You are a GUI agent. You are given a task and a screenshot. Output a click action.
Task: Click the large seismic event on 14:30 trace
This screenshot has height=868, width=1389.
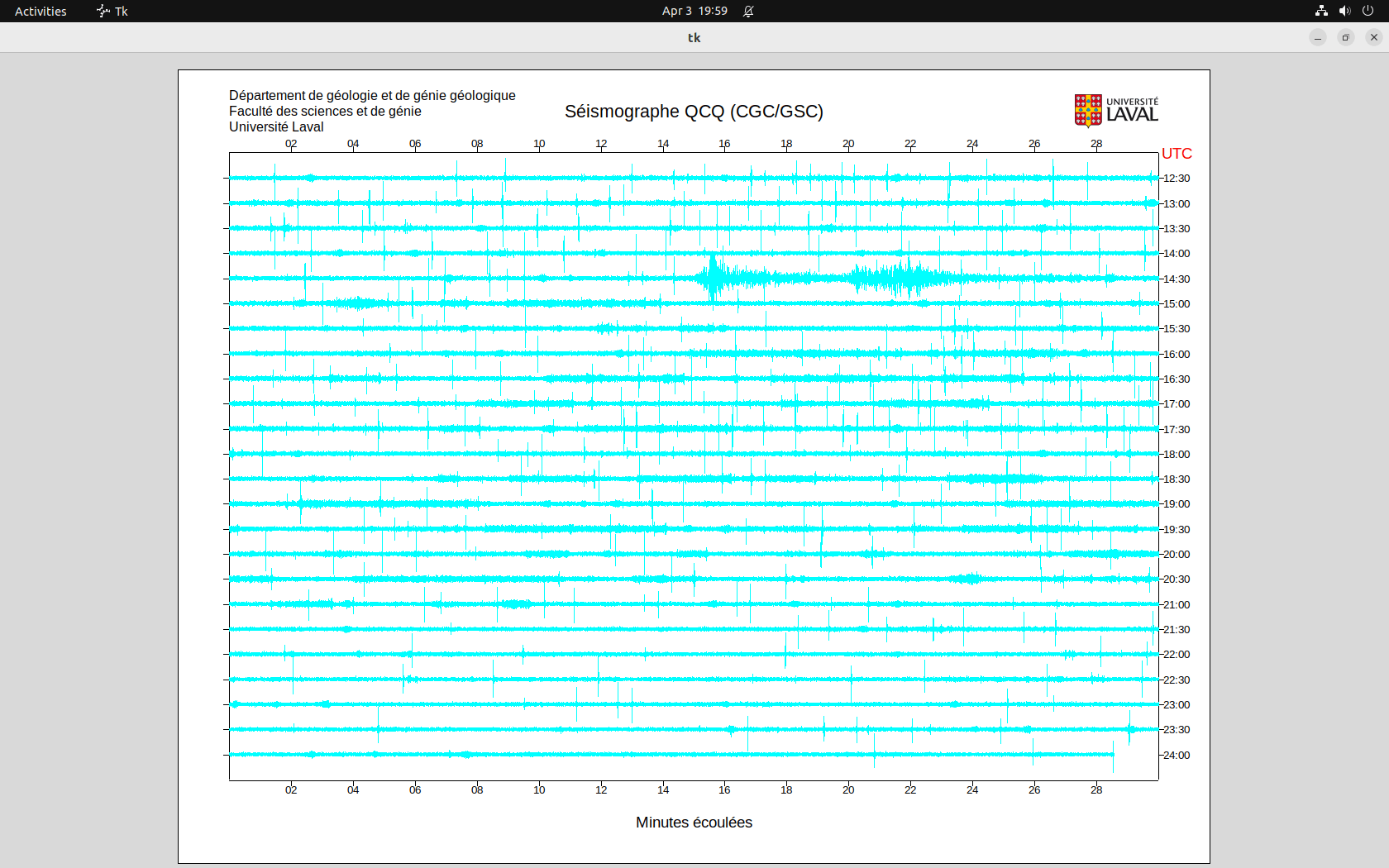pos(714,279)
